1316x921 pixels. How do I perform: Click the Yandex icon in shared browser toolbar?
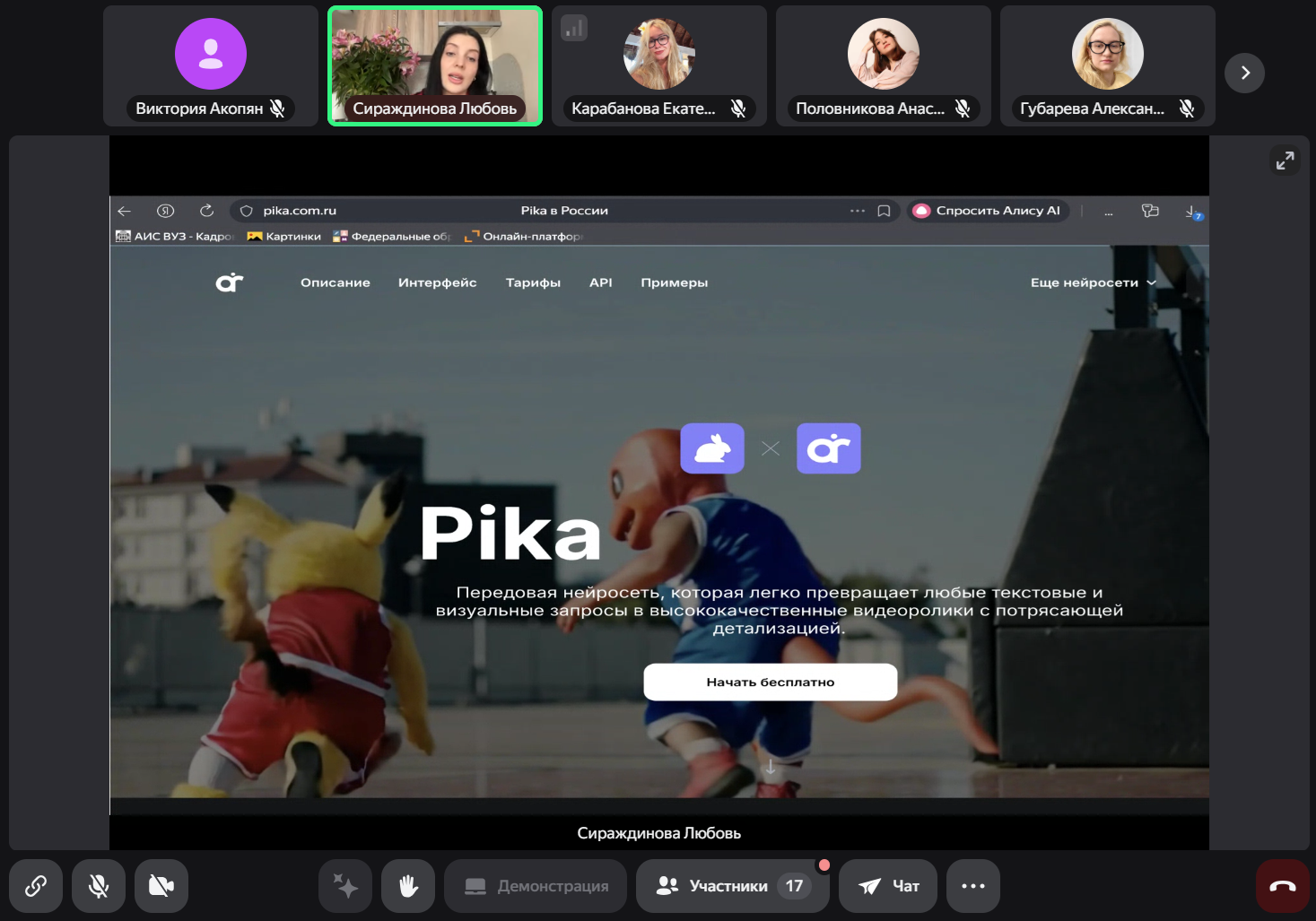[165, 211]
